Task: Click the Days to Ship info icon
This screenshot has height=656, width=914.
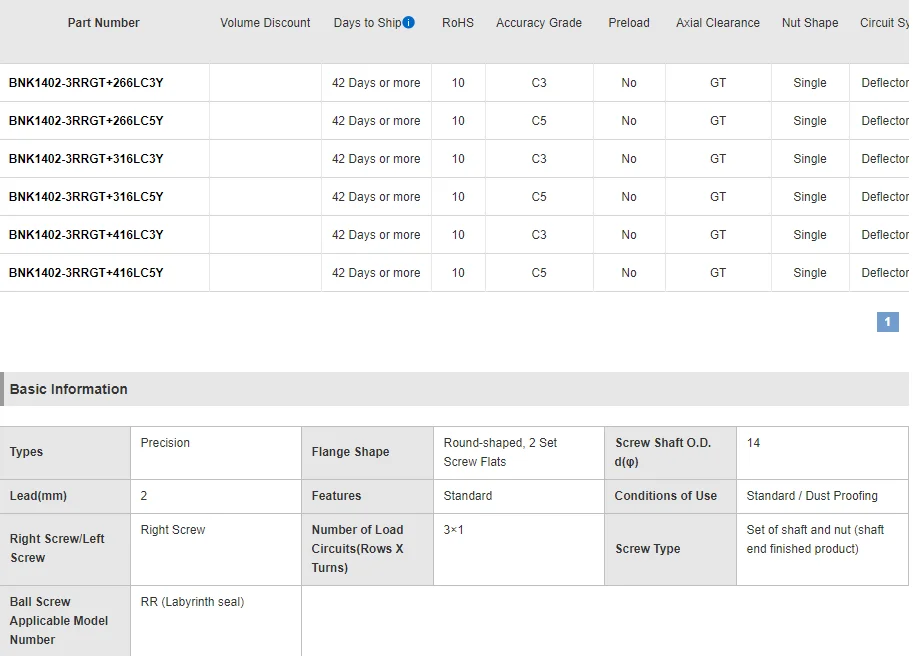Action: [409, 23]
